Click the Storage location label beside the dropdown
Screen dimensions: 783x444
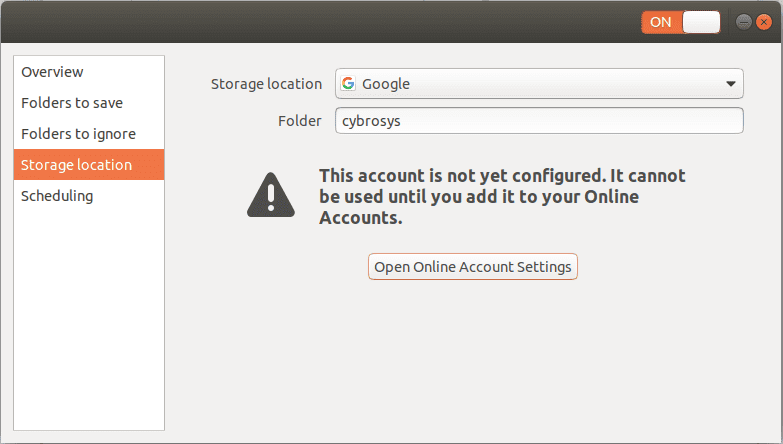point(266,84)
